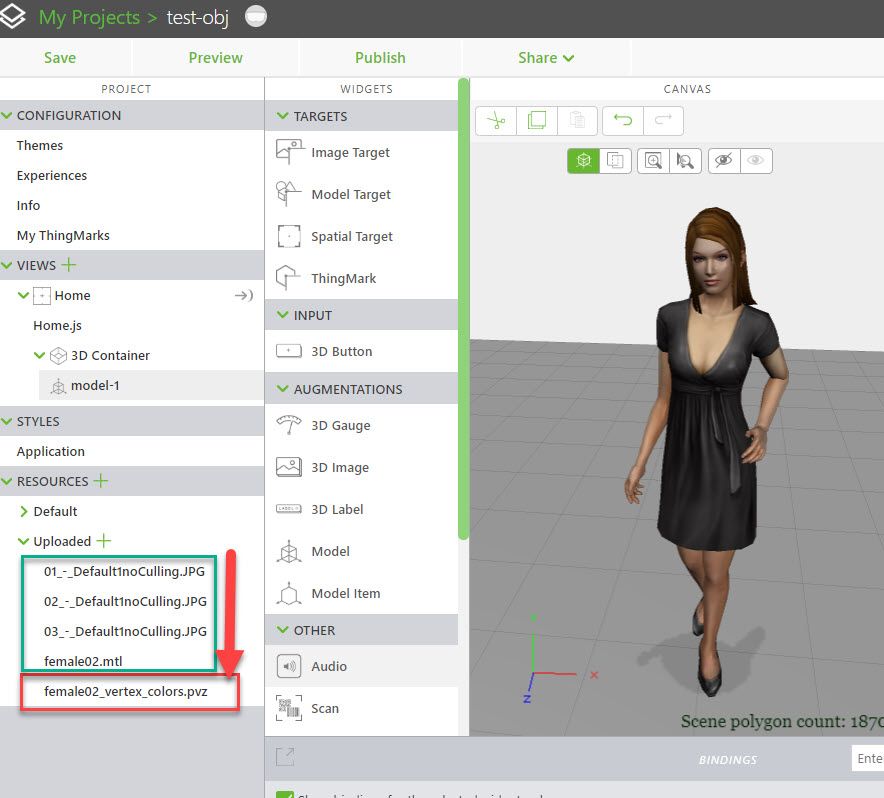Viewport: 884px width, 798px height.
Task: Add a new view with plus icon
Action: click(x=69, y=265)
